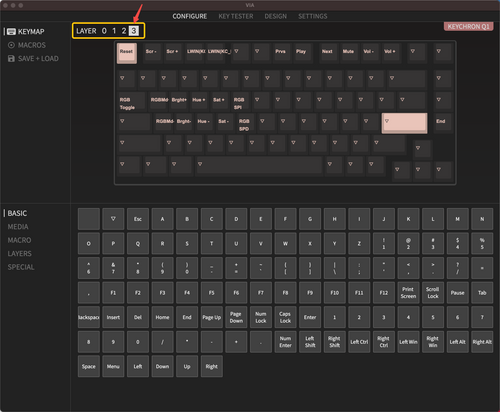The width and height of the screenshot is (500, 412).
Task: Switch to layer 2
Action: 124,31
